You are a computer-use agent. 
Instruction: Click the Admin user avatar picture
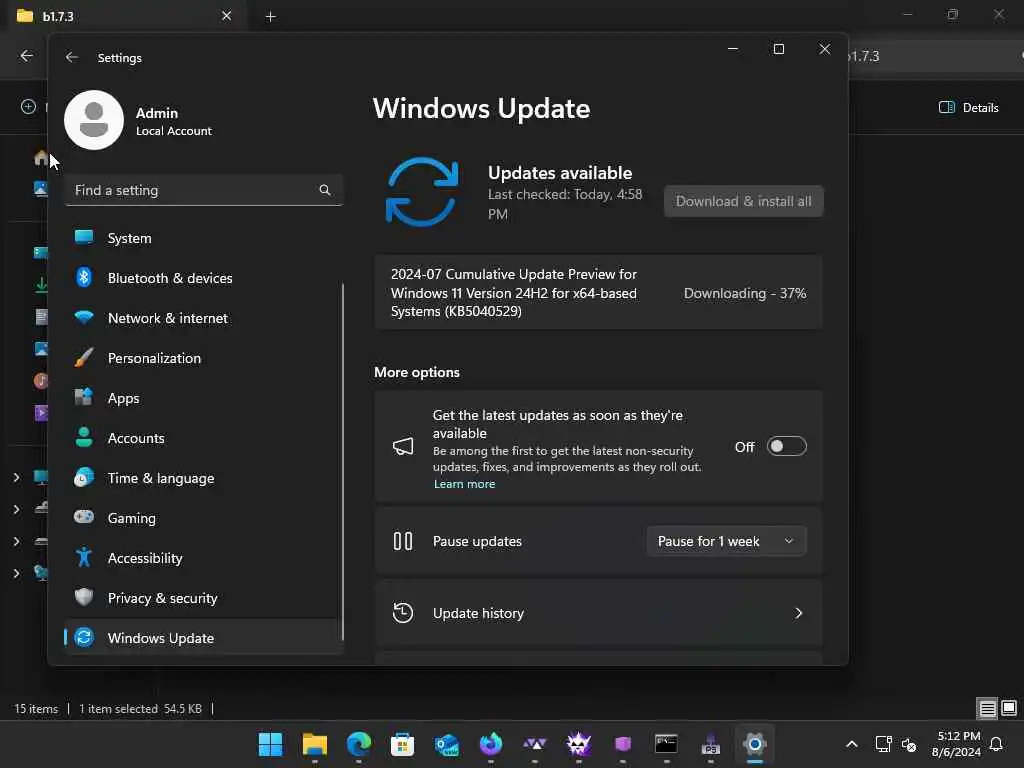[94, 120]
